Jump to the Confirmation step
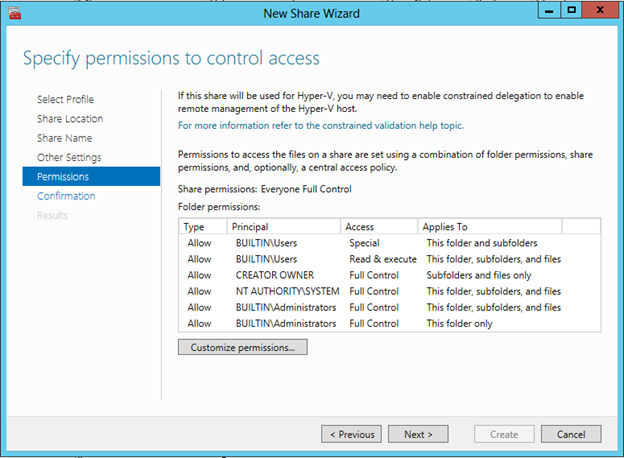624x458 pixels. 66,196
